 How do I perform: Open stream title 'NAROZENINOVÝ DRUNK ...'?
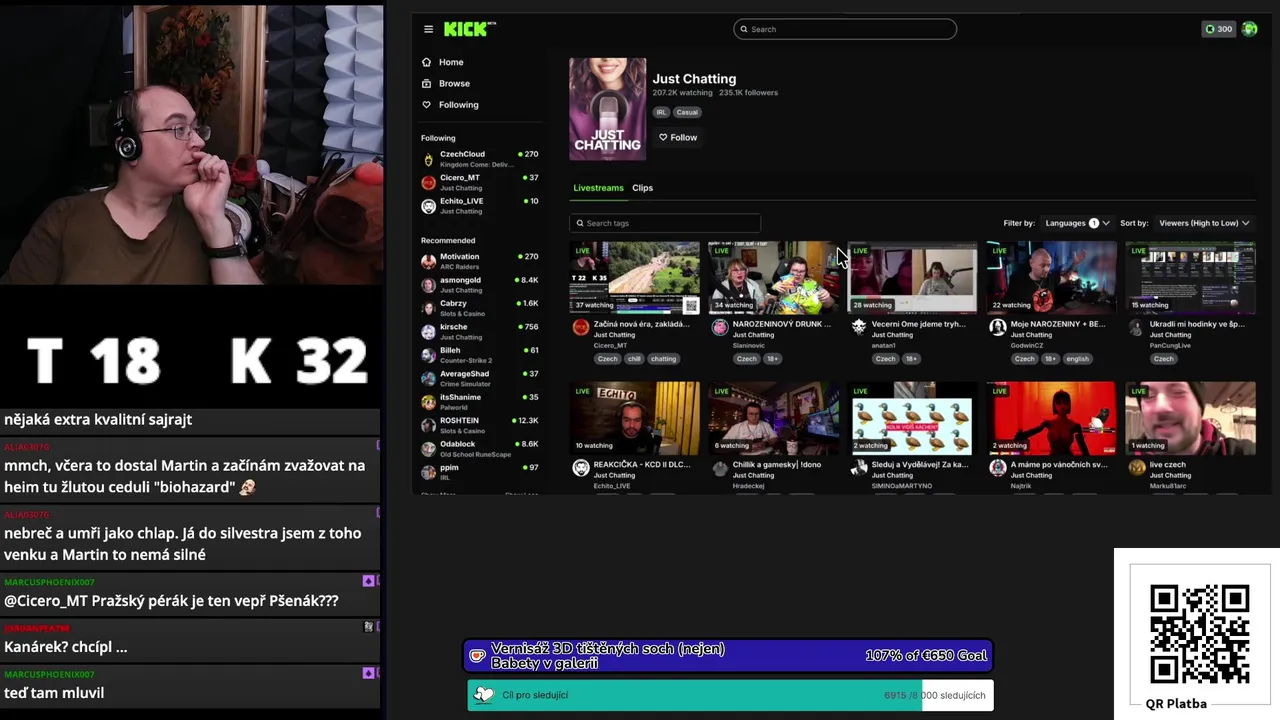782,324
